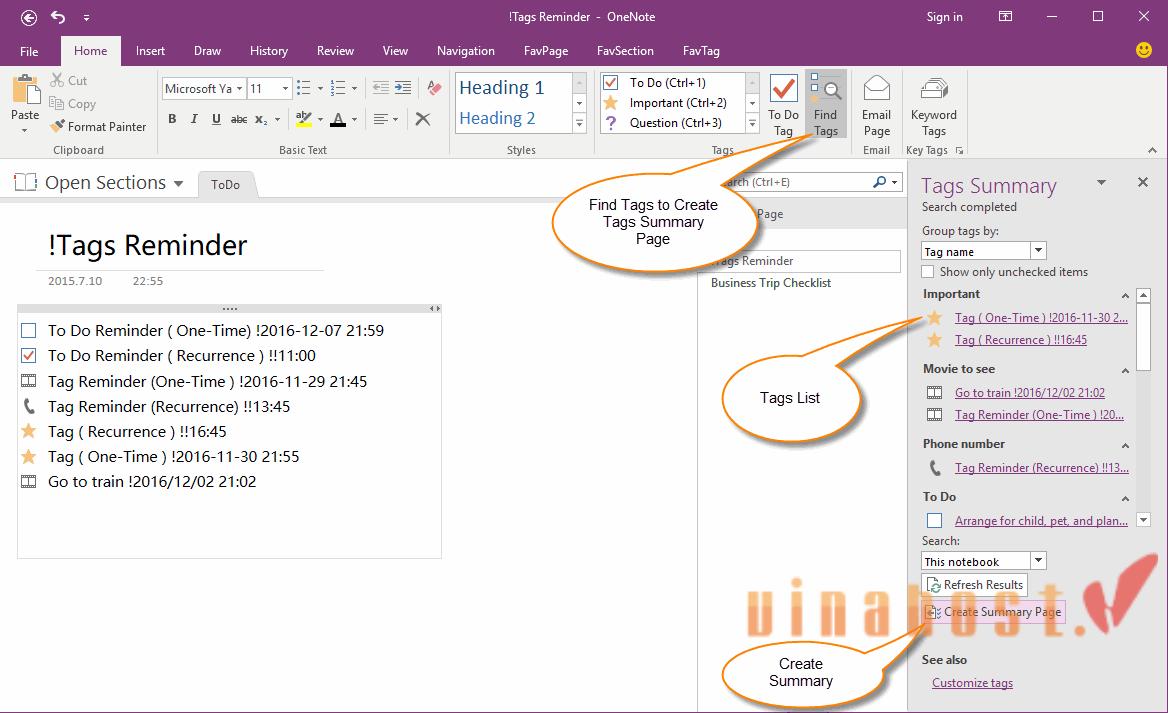Activate the Format Painter tool
1168x713 pixels.
click(98, 127)
